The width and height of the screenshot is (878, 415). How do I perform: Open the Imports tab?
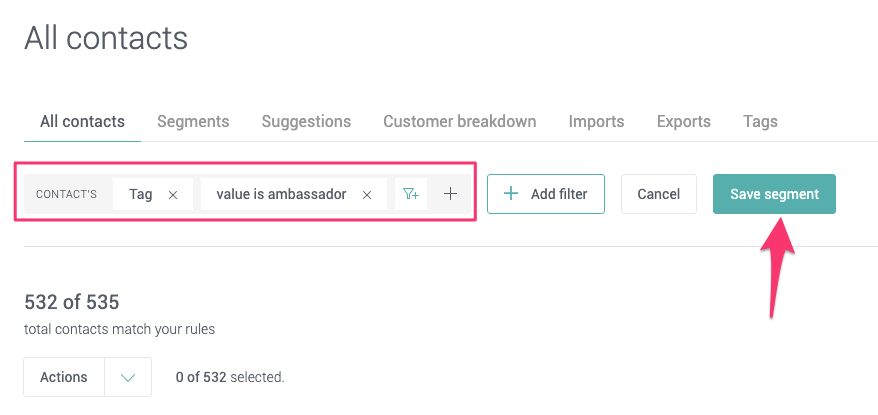[x=596, y=121]
